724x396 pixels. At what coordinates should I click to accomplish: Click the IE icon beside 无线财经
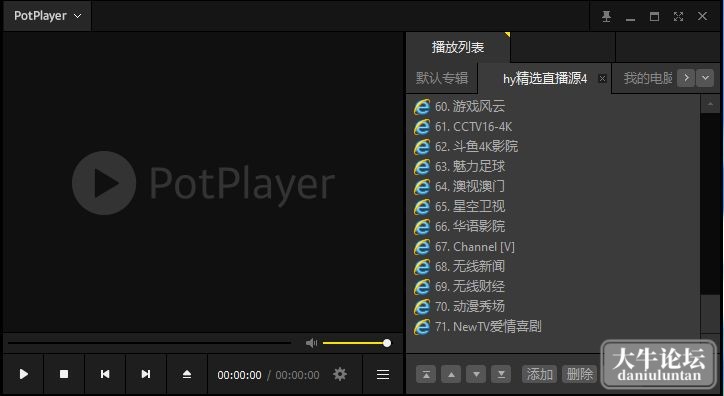pyautogui.click(x=422, y=287)
